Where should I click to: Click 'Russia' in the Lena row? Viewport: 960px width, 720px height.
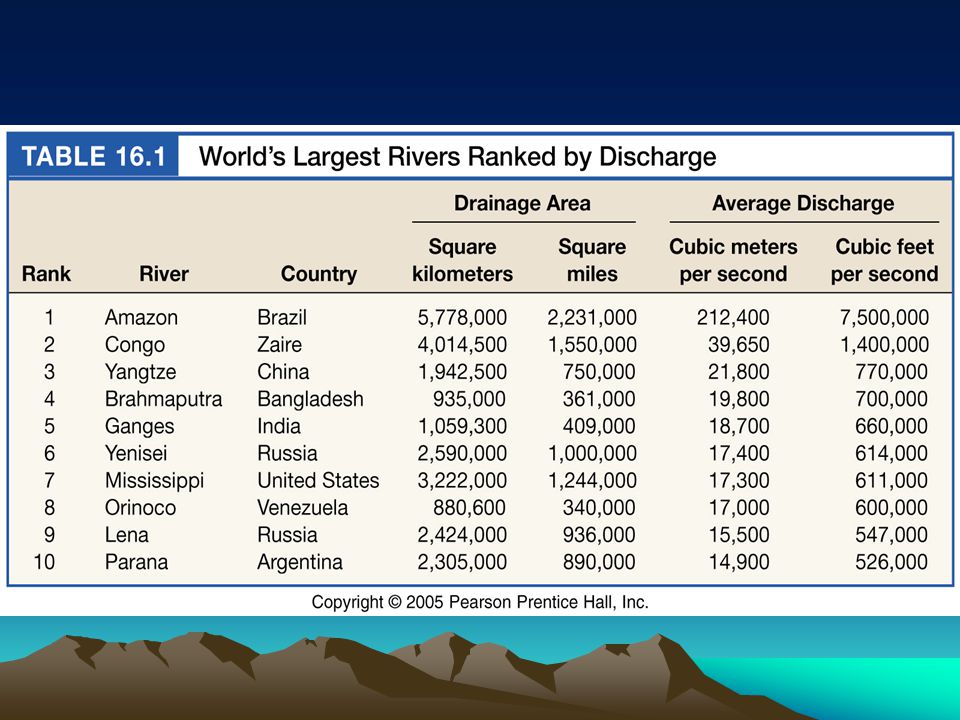pos(287,535)
